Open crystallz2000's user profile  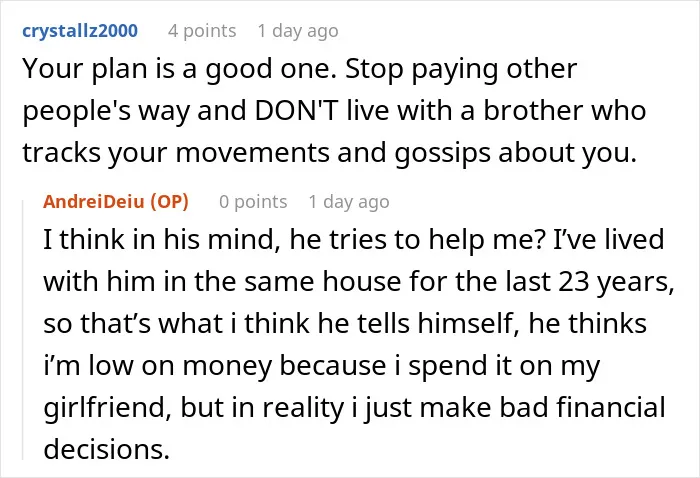click(80, 31)
